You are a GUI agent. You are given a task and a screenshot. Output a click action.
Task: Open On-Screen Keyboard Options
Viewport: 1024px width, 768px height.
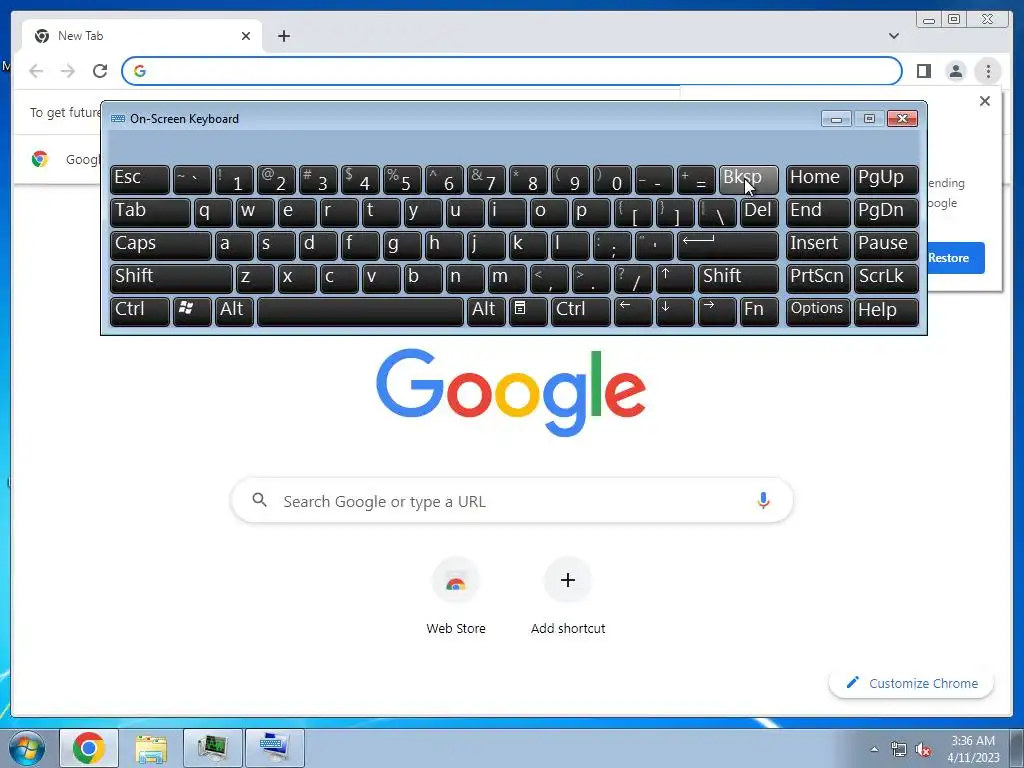click(818, 312)
